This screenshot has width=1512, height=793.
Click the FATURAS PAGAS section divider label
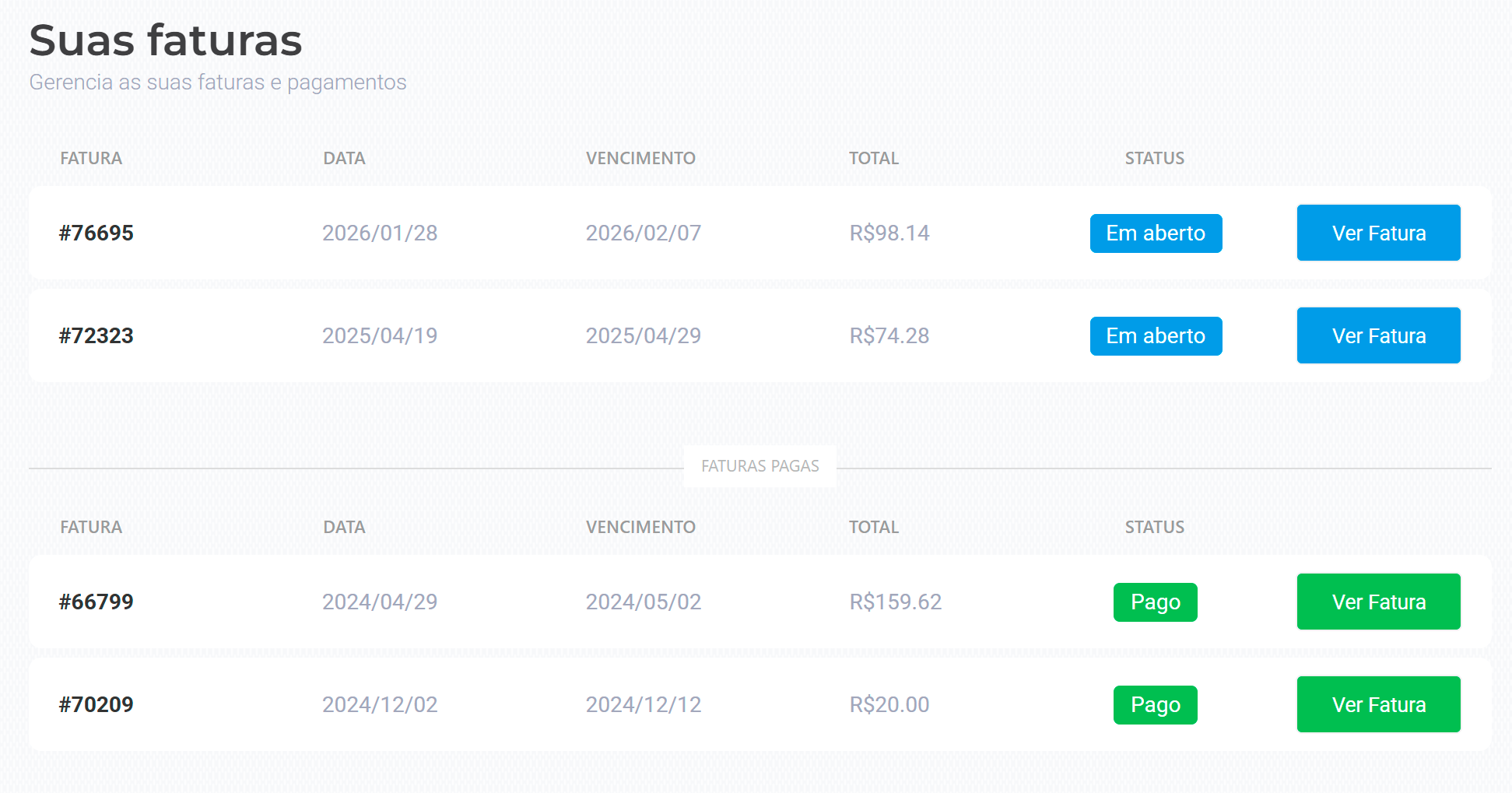(760, 466)
